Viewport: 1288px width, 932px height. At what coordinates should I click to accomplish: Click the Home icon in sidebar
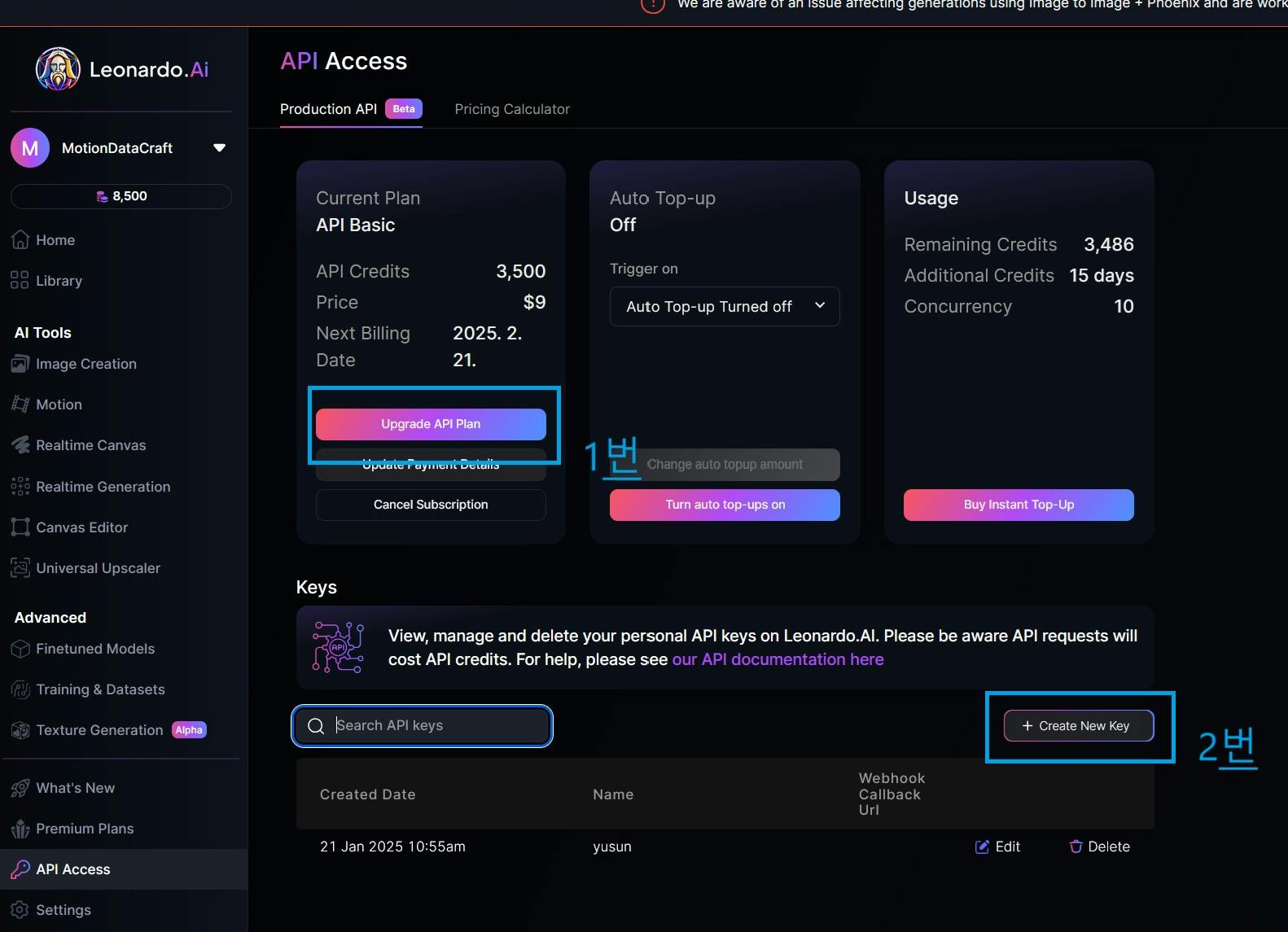pyautogui.click(x=20, y=239)
